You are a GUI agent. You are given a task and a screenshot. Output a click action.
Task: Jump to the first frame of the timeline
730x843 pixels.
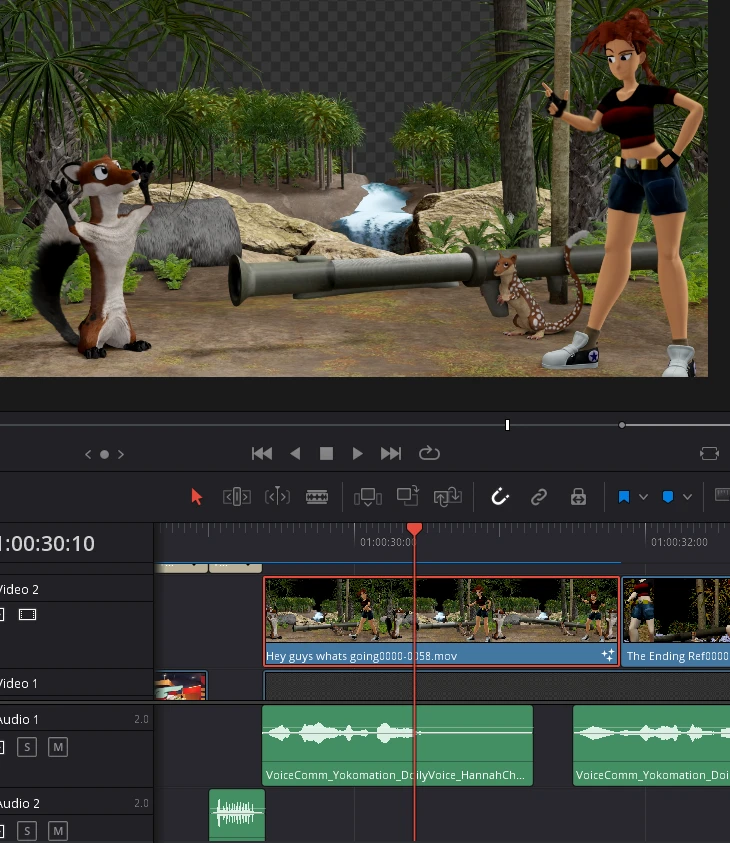pyautogui.click(x=262, y=454)
